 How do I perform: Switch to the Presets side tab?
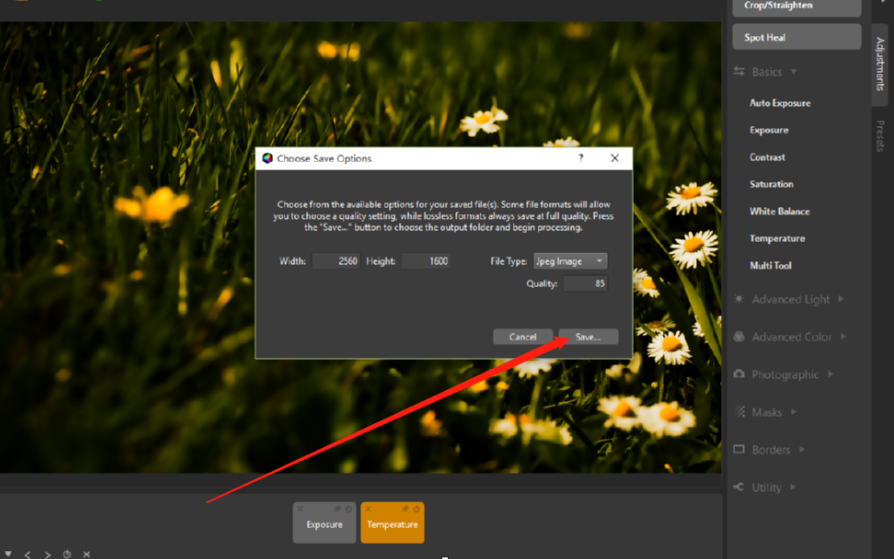880,136
